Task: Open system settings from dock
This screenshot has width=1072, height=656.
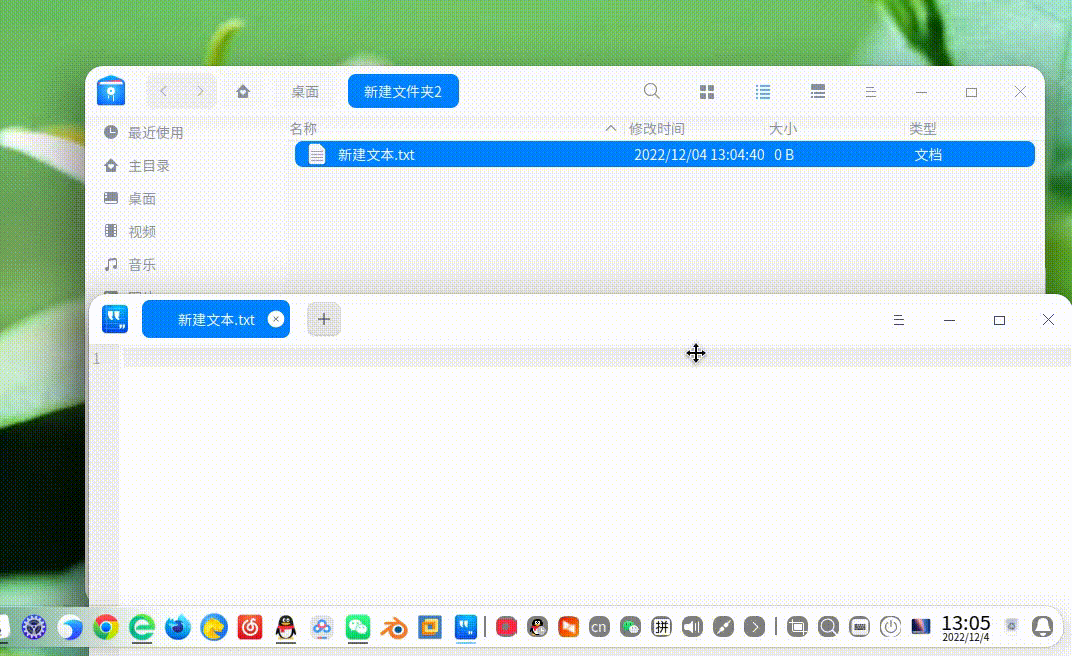Action: [x=34, y=627]
